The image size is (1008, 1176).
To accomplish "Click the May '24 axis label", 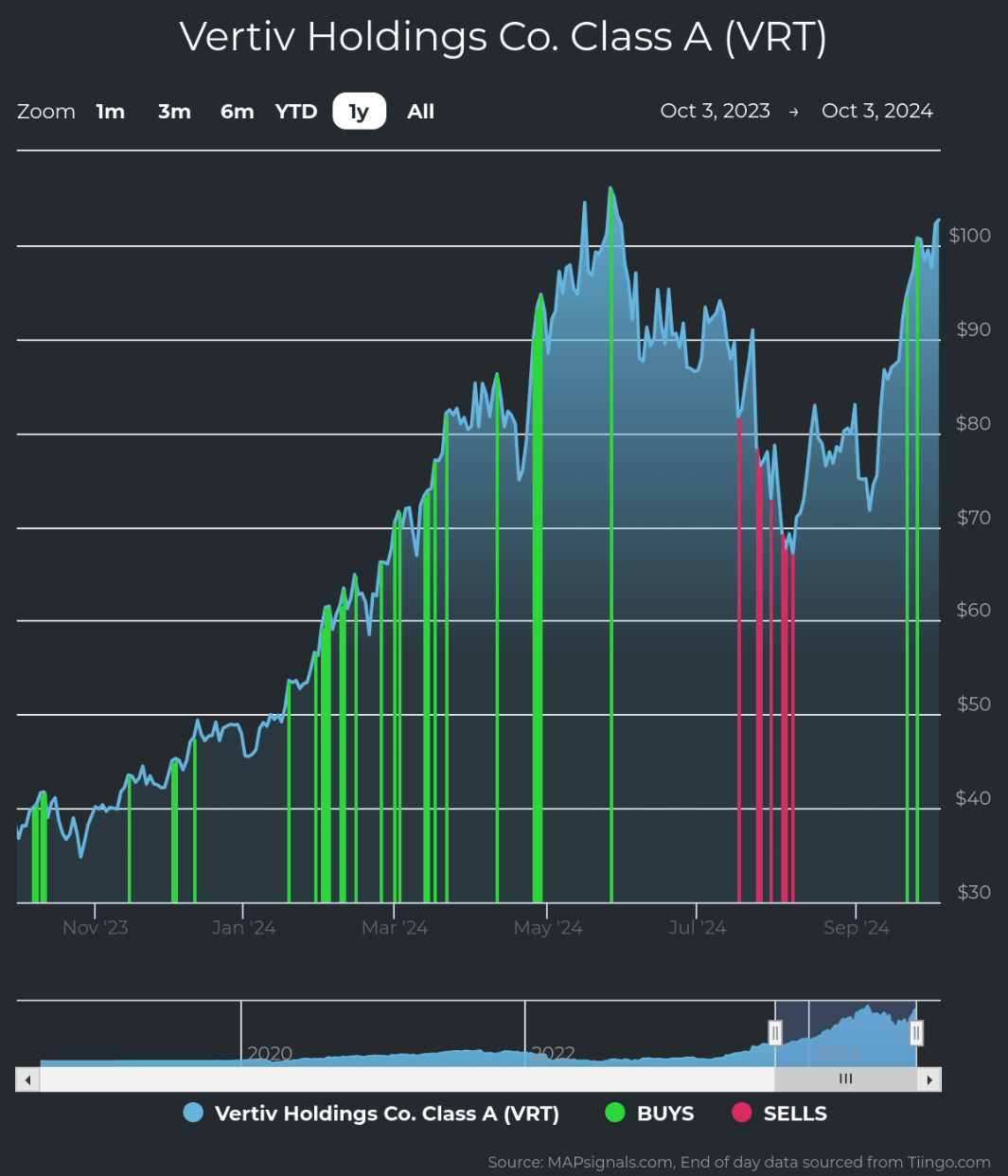I will [547, 928].
